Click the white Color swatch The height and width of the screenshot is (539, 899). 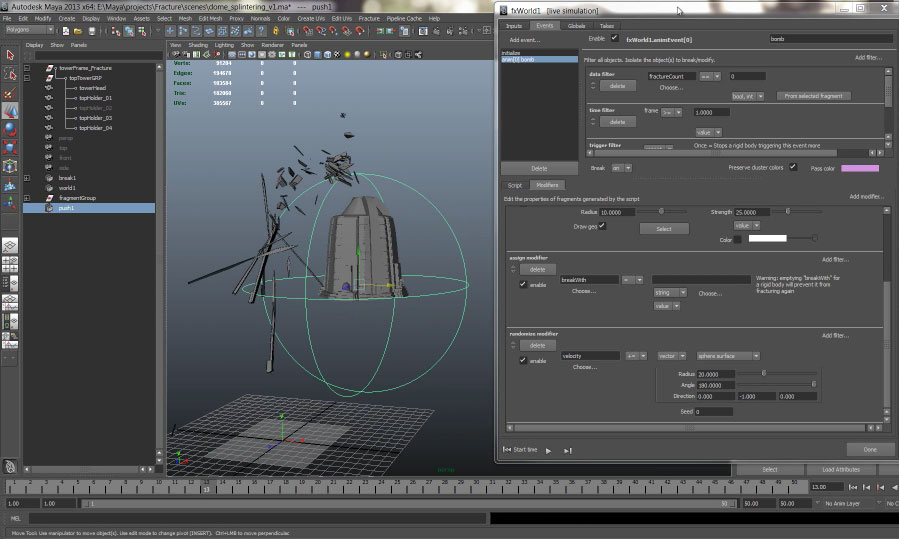pyautogui.click(x=767, y=238)
